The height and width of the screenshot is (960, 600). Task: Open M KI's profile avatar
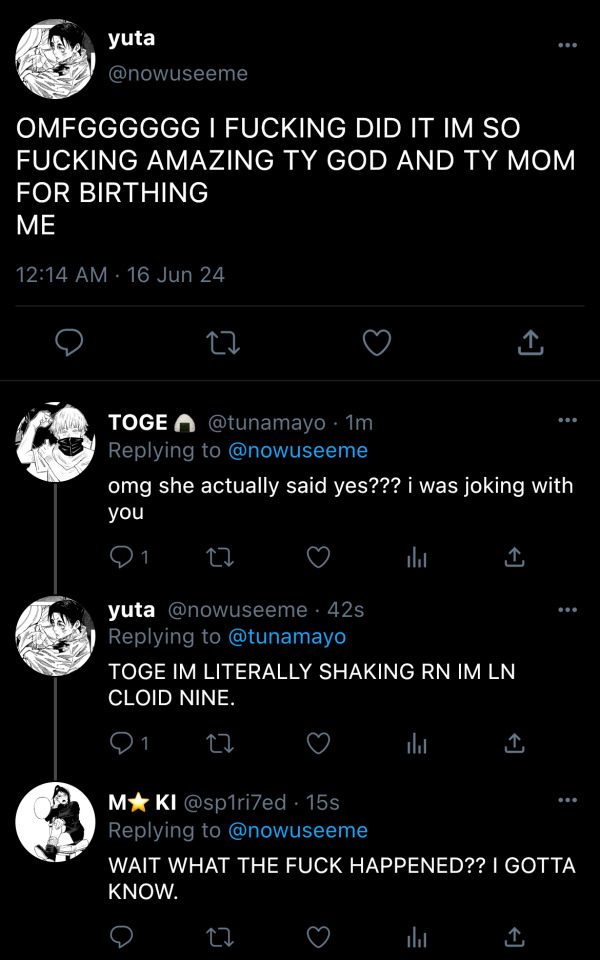pyautogui.click(x=56, y=822)
